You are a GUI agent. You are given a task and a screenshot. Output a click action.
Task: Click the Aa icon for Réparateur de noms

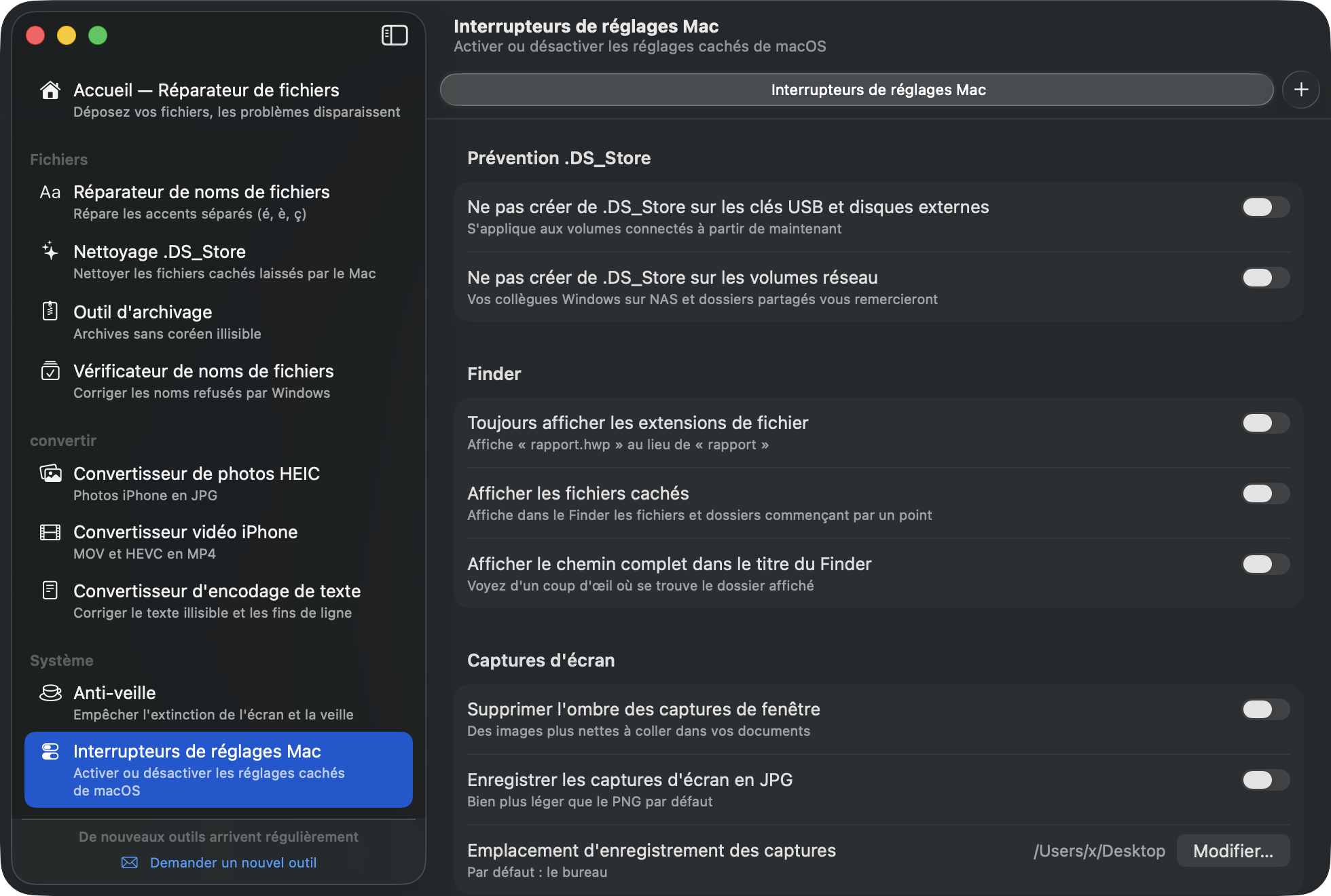tap(50, 192)
